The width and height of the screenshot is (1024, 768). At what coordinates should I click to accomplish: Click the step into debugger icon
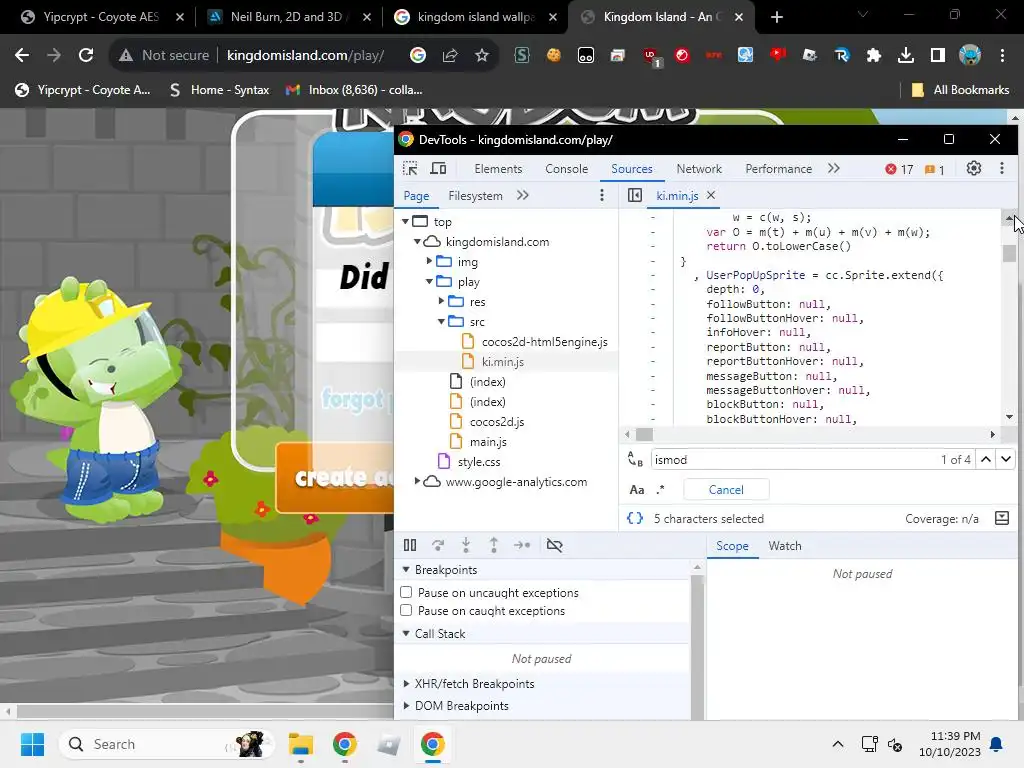pyautogui.click(x=466, y=545)
